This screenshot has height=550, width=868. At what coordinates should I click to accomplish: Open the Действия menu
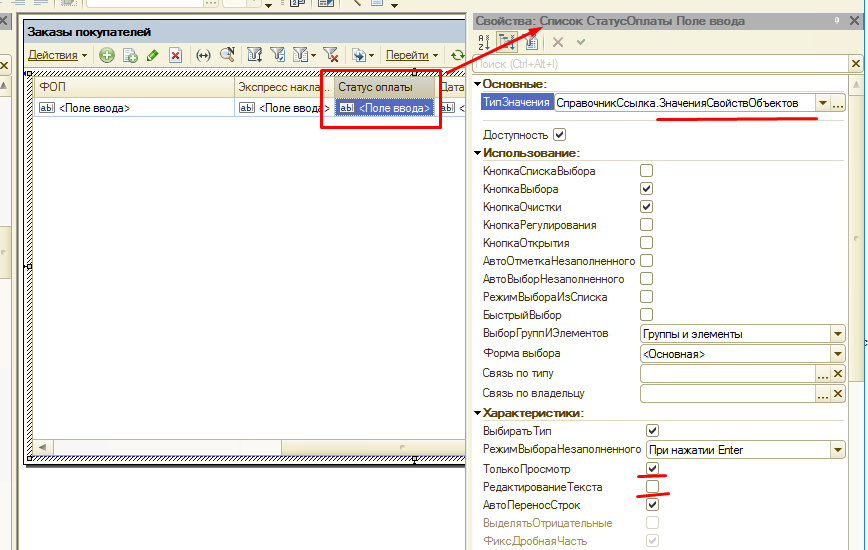(x=57, y=56)
